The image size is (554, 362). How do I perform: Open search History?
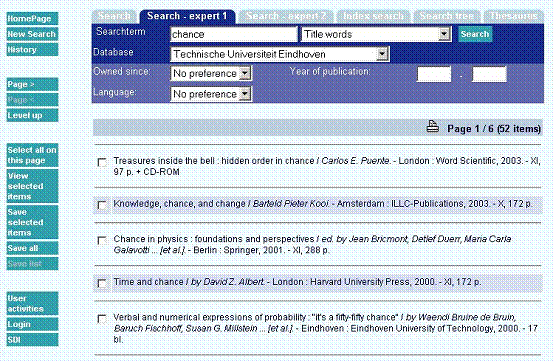tap(32, 49)
